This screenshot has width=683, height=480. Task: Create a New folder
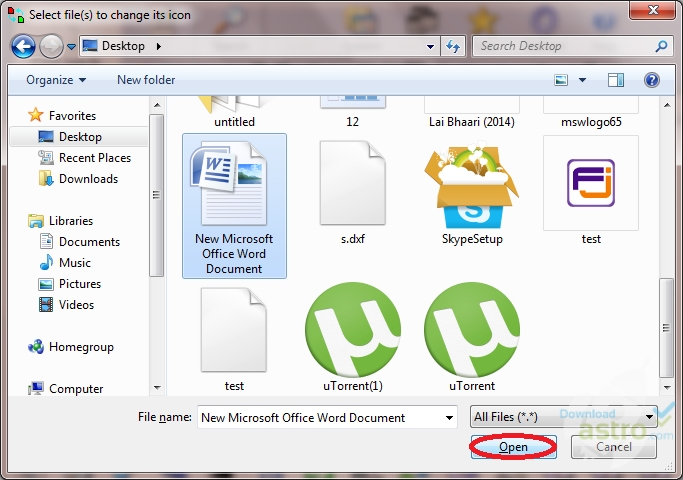[146, 80]
